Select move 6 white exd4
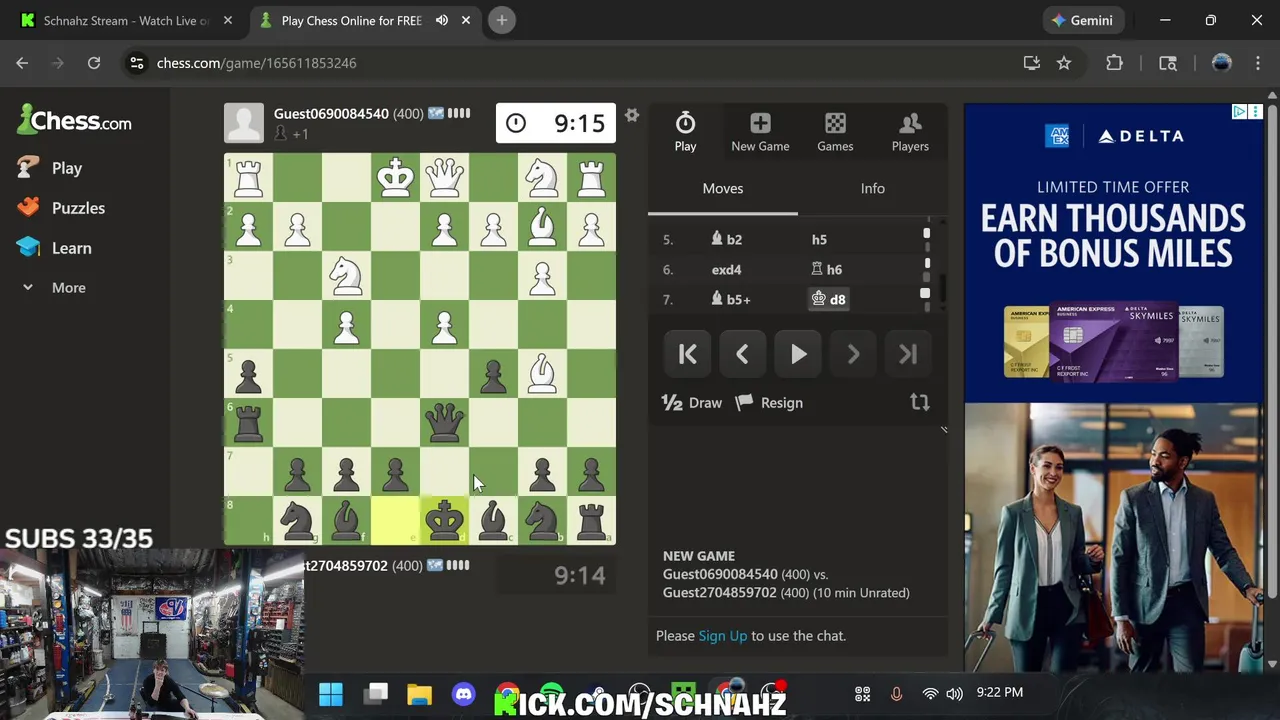The image size is (1280, 720). (x=727, y=269)
